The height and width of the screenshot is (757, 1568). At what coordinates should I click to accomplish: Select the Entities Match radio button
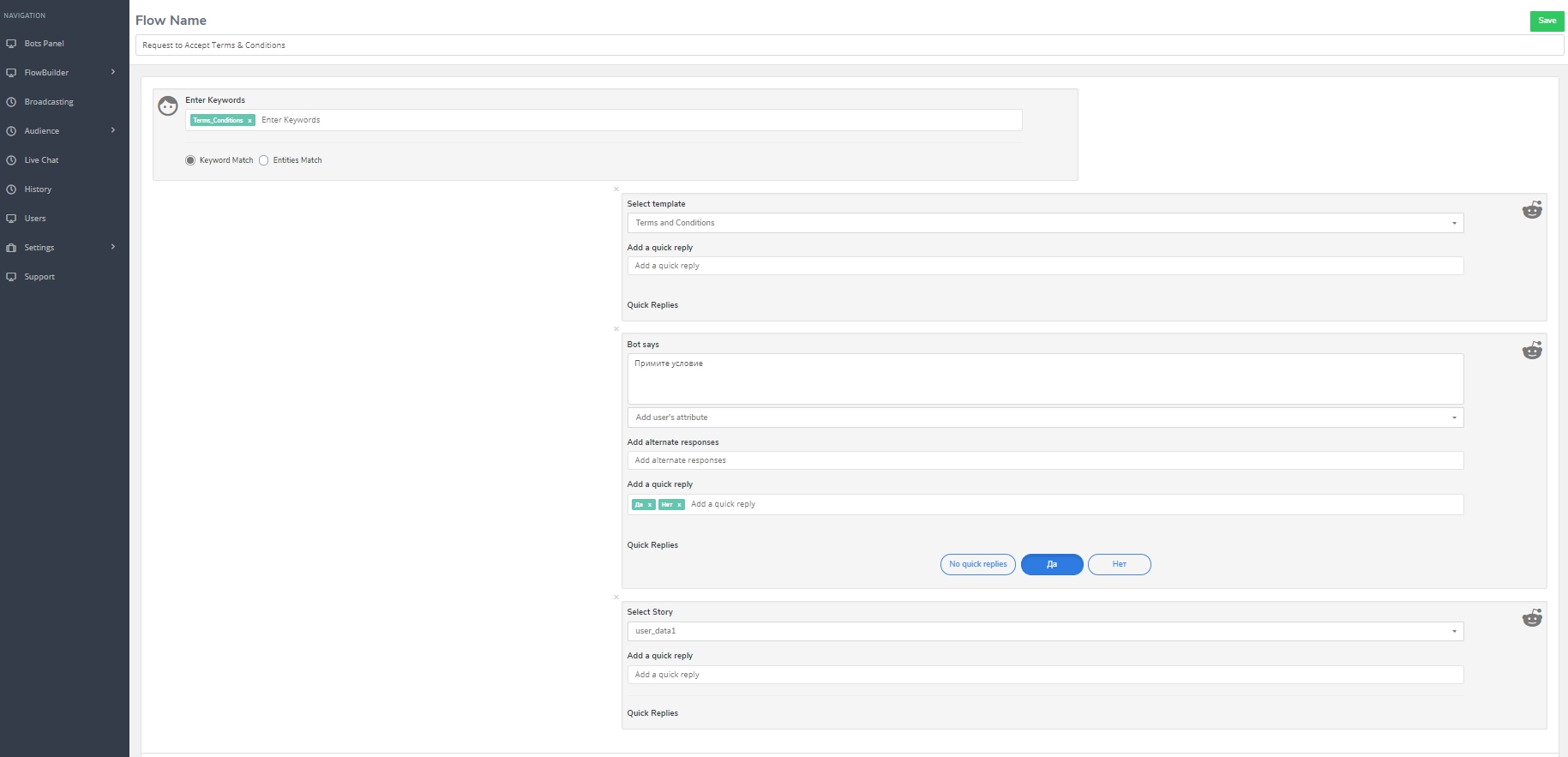coord(264,160)
